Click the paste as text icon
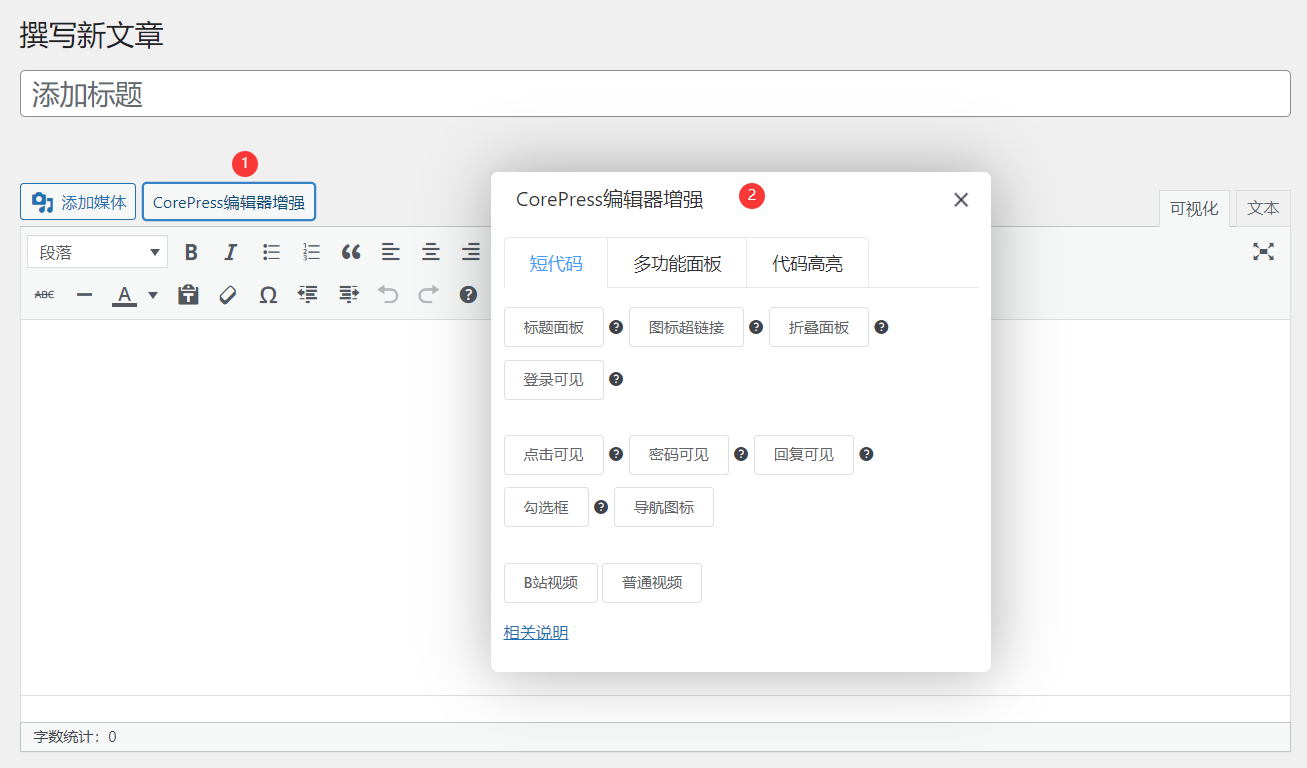The height and width of the screenshot is (768, 1307). (x=188, y=295)
